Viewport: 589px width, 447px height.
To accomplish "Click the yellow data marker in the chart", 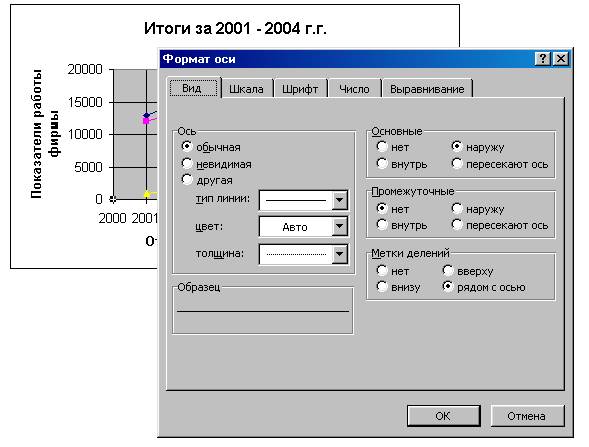I will (x=147, y=194).
